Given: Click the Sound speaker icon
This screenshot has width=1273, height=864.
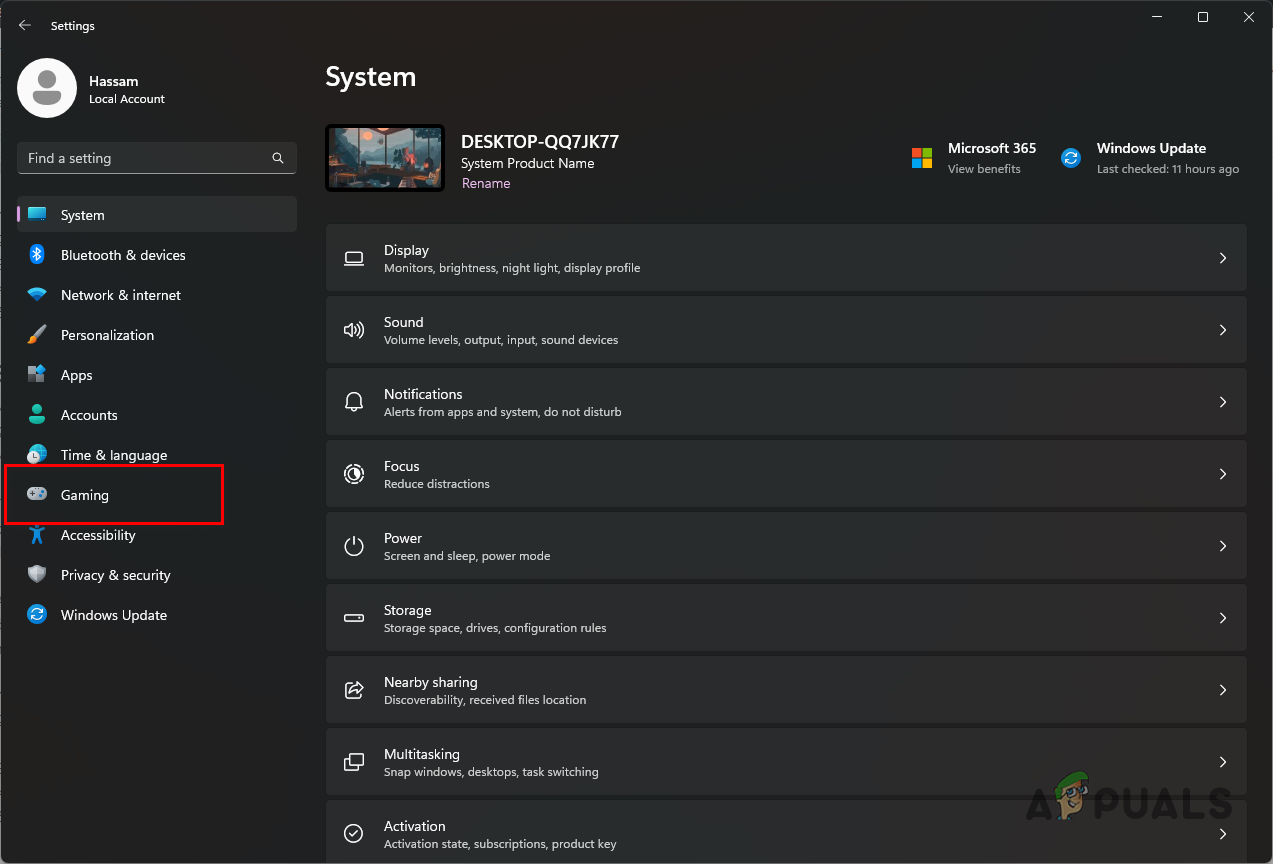Looking at the screenshot, I should pos(354,330).
